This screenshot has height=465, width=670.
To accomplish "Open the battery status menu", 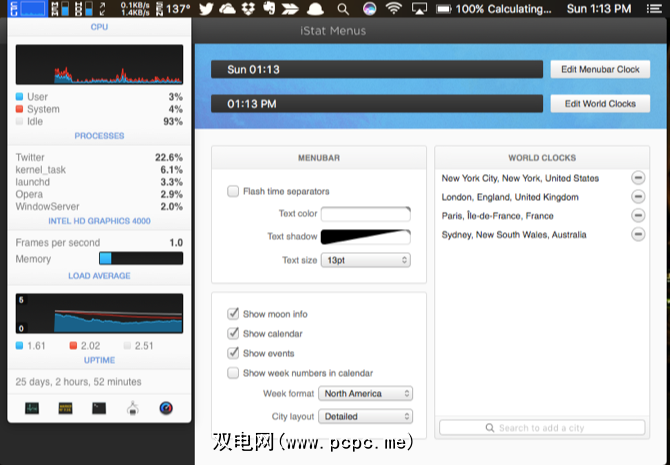I will [494, 9].
